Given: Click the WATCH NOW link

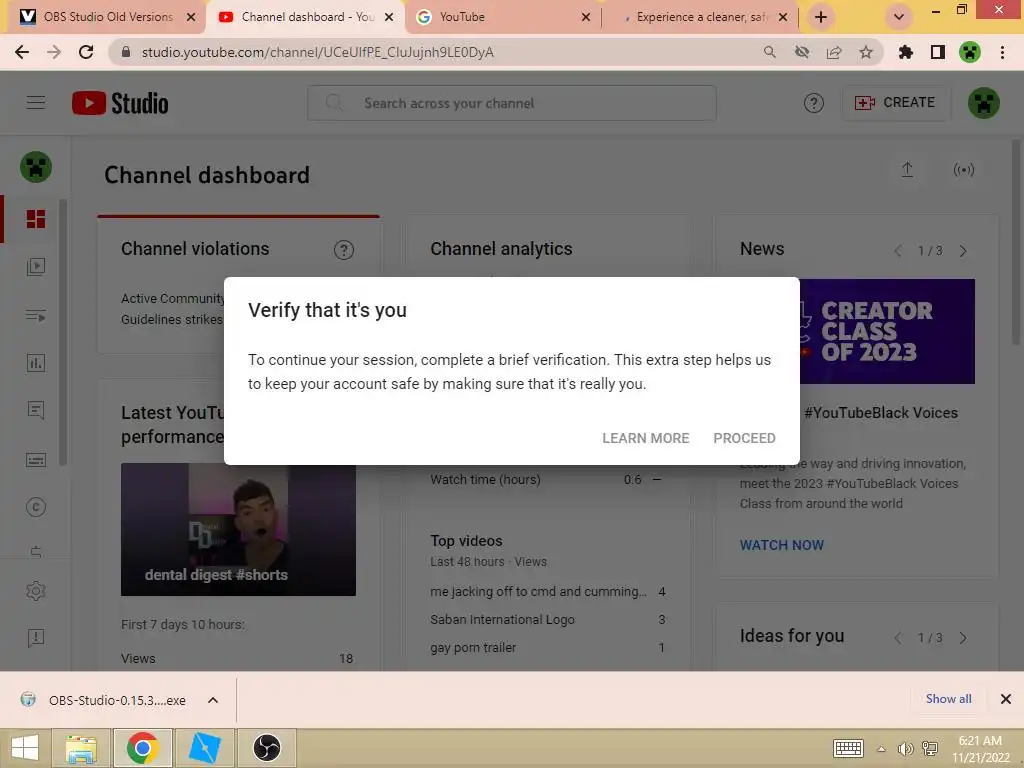Looking at the screenshot, I should (x=782, y=545).
